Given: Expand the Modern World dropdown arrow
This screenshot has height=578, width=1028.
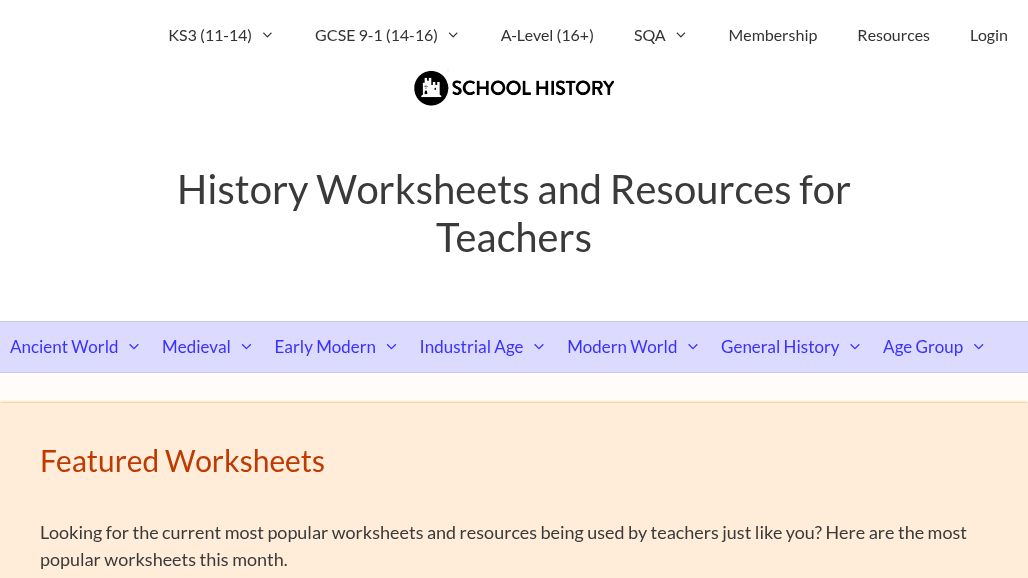Looking at the screenshot, I should [692, 346].
